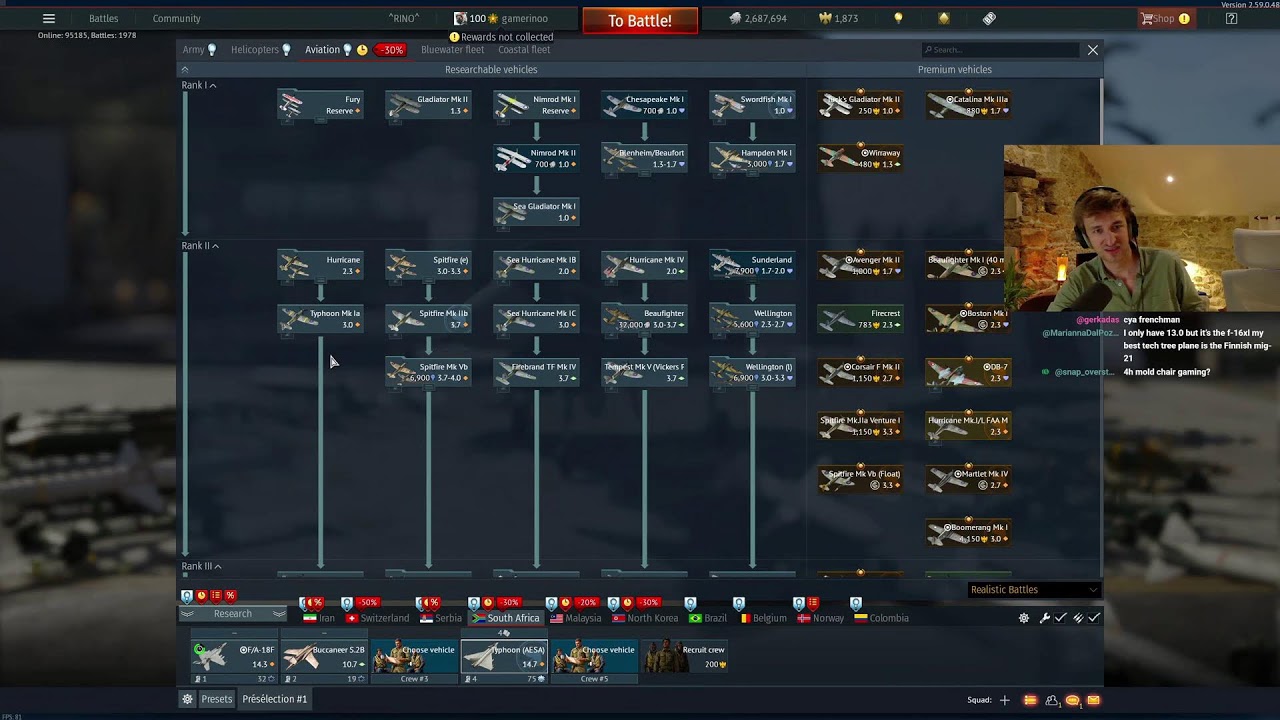Screen dimensions: 1280x720
Task: Click the Rewards not collected warning icon
Action: point(454,37)
